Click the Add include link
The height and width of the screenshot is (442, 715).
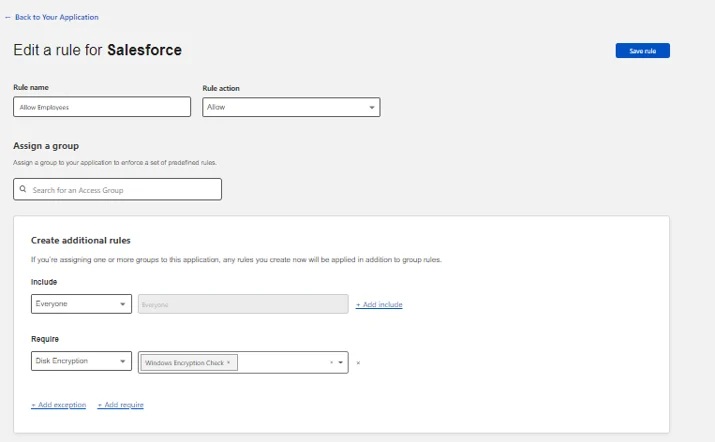click(x=379, y=304)
